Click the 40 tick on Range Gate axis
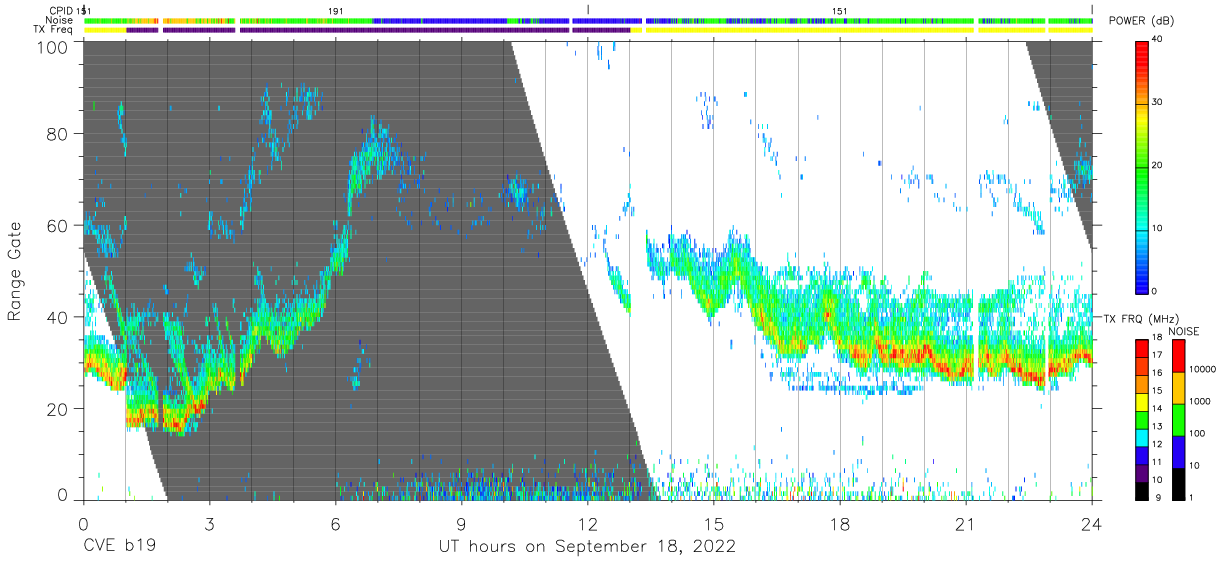Screen dimensions: 1228x567 pyautogui.click(x=57, y=317)
